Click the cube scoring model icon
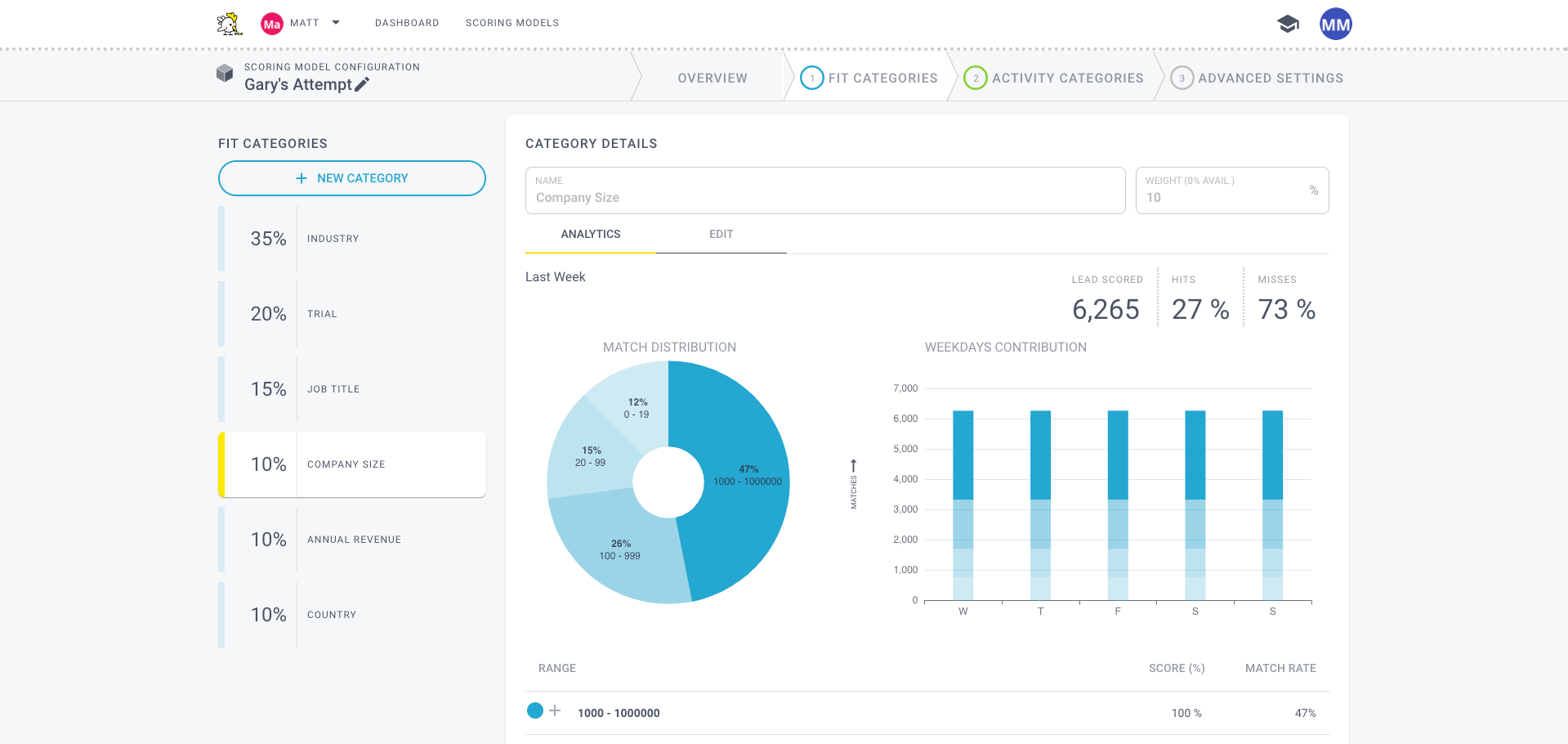This screenshot has width=1568, height=744. [x=225, y=74]
